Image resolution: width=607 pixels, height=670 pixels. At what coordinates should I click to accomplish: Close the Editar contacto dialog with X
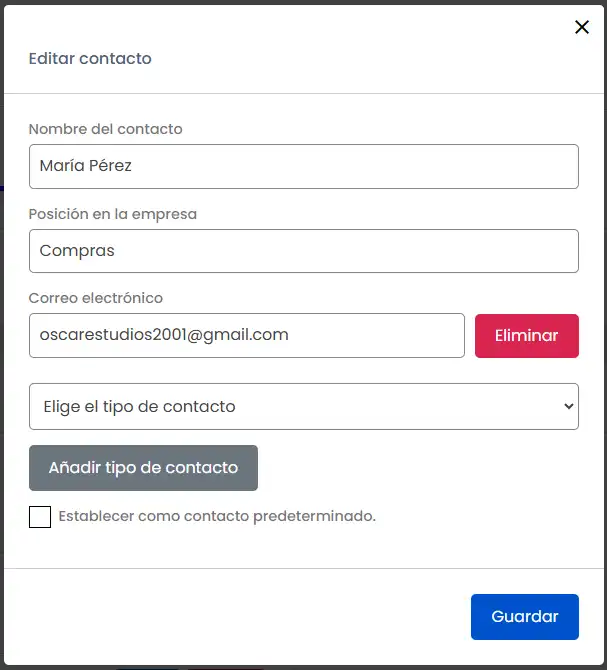(582, 28)
